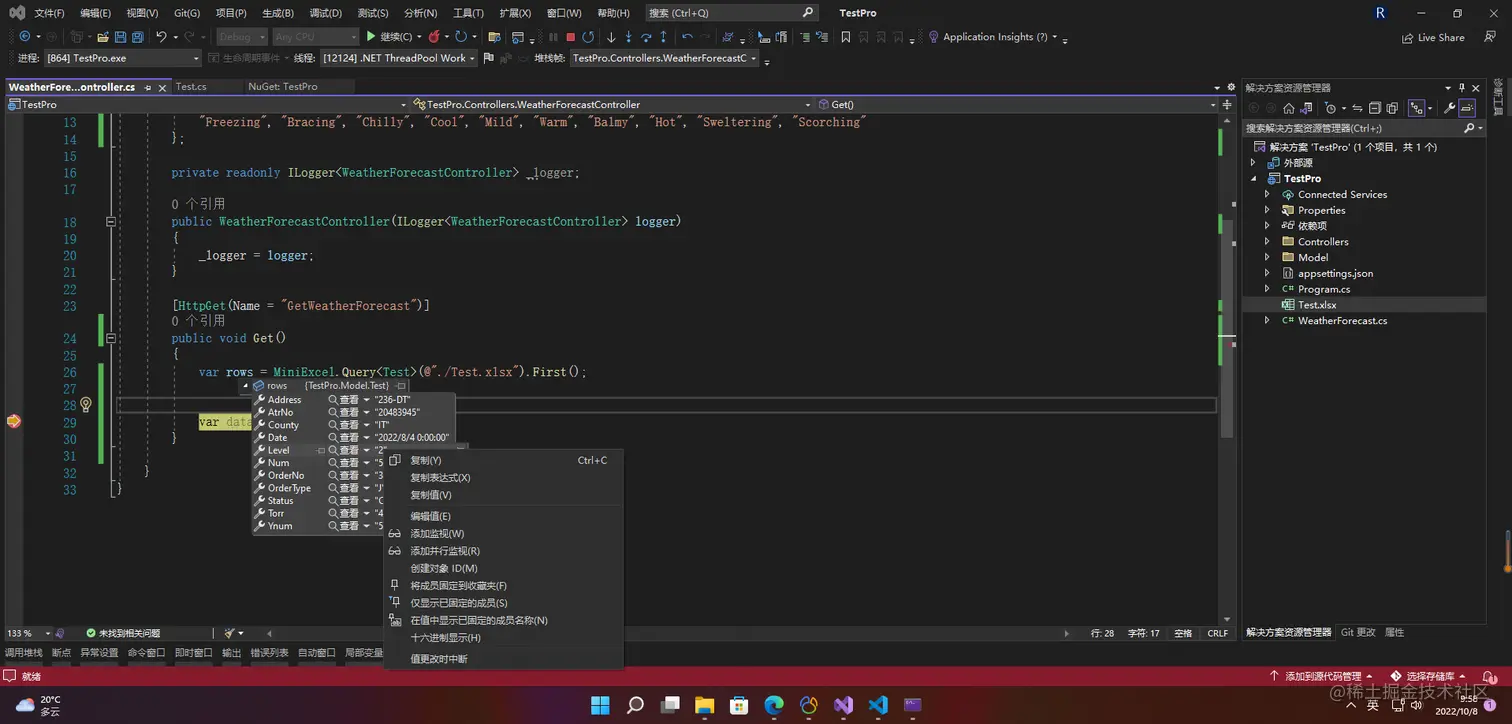Collapse the rows datatip arrow
Image resolution: width=1512 pixels, height=724 pixels.
click(x=245, y=385)
